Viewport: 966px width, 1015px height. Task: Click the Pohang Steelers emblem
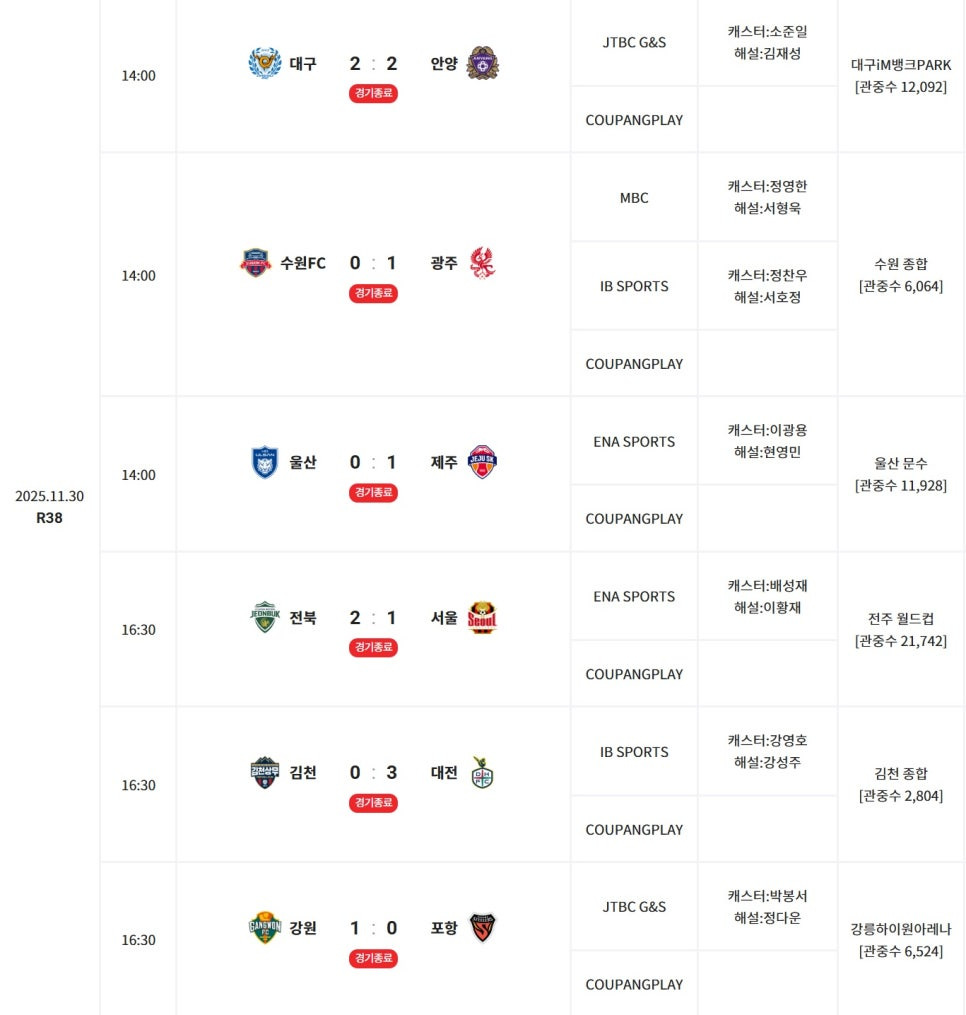tap(482, 928)
